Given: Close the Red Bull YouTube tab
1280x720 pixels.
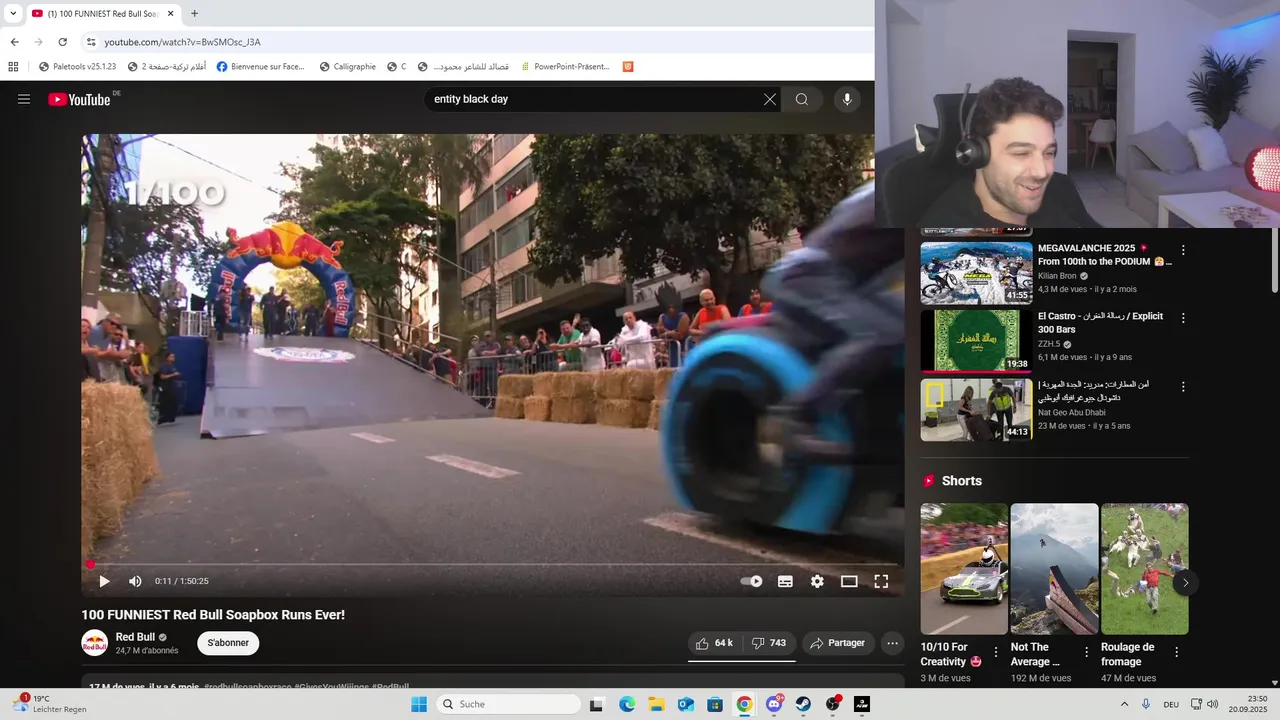Looking at the screenshot, I should [171, 14].
